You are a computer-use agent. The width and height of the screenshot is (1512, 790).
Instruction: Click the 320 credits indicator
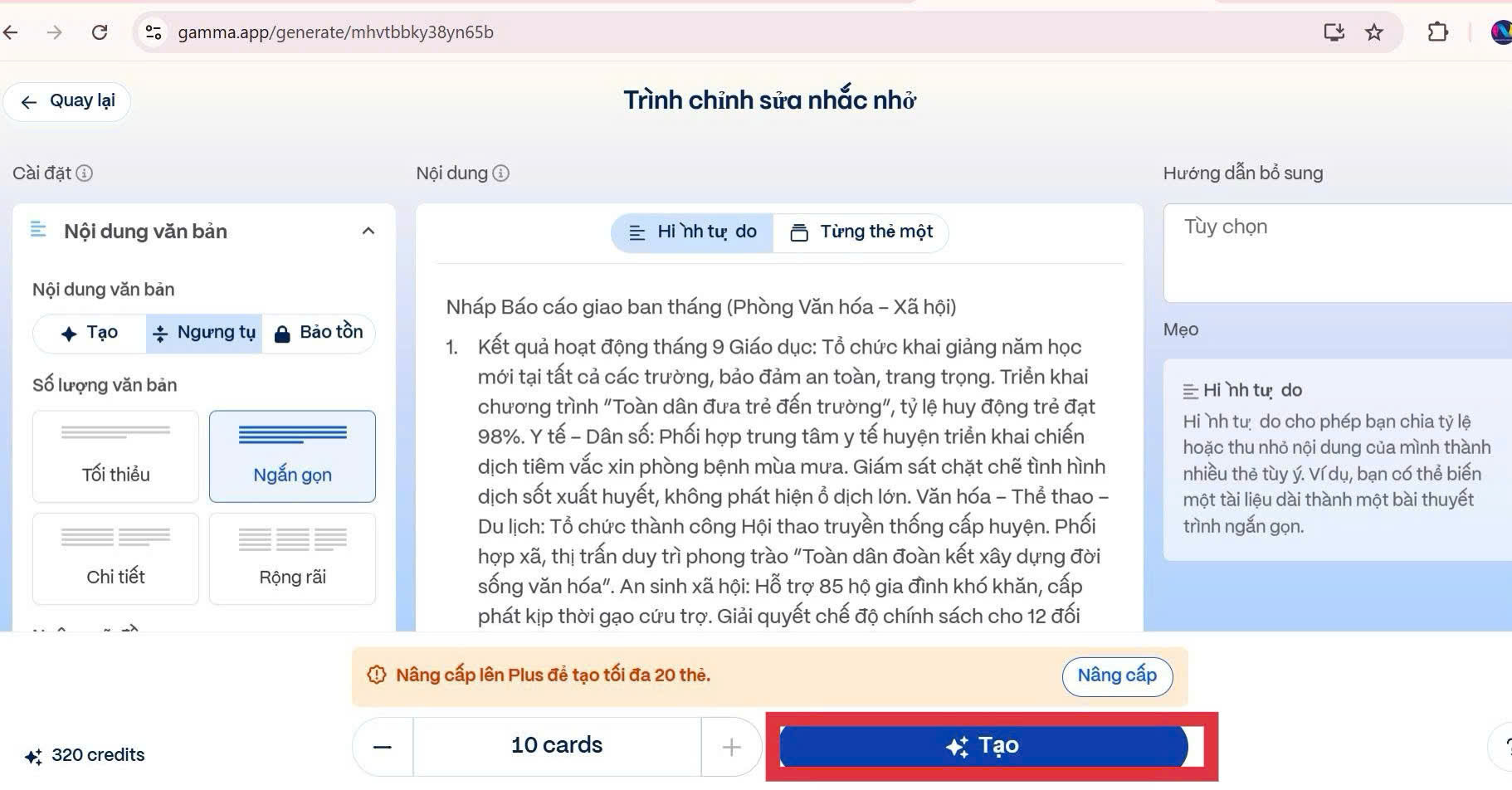(85, 756)
